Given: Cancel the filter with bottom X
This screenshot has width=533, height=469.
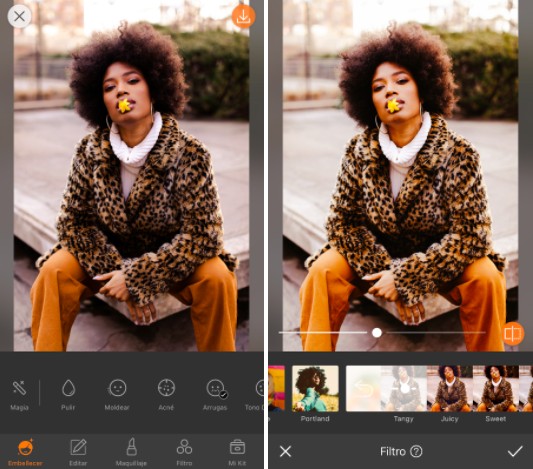Looking at the screenshot, I should [x=285, y=451].
